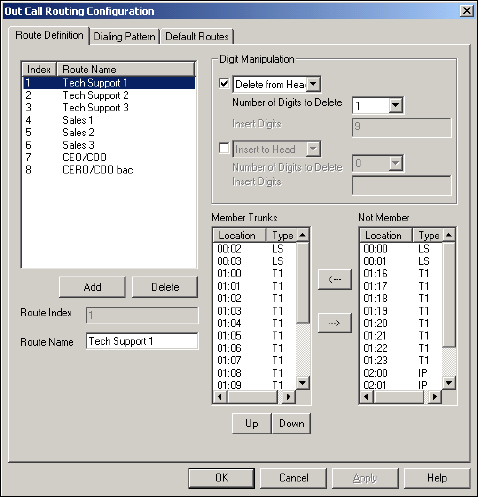Open the Default Routes tab

tap(197, 36)
